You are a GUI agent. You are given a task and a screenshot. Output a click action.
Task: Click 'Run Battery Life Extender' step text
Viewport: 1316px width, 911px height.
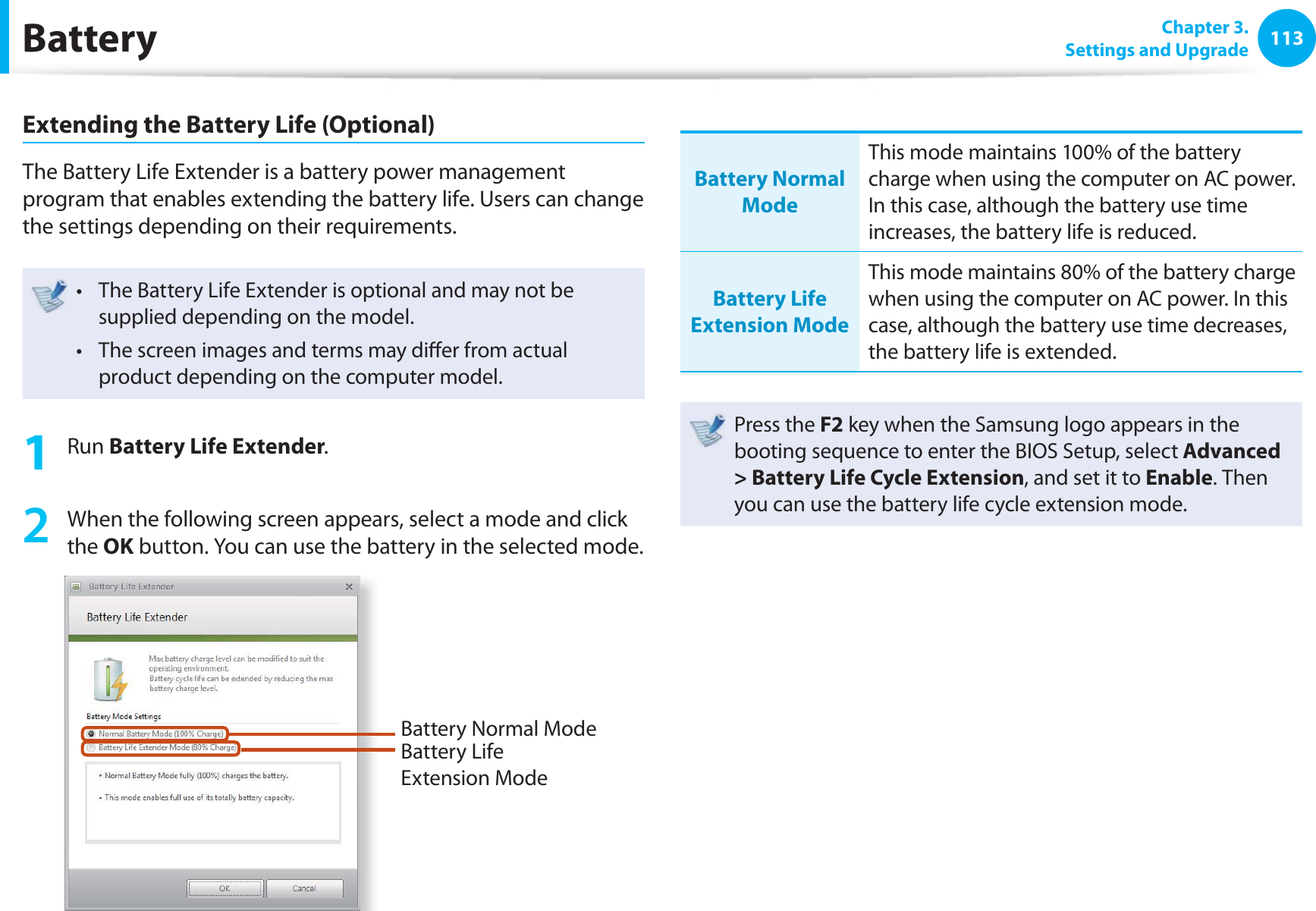coord(198,446)
